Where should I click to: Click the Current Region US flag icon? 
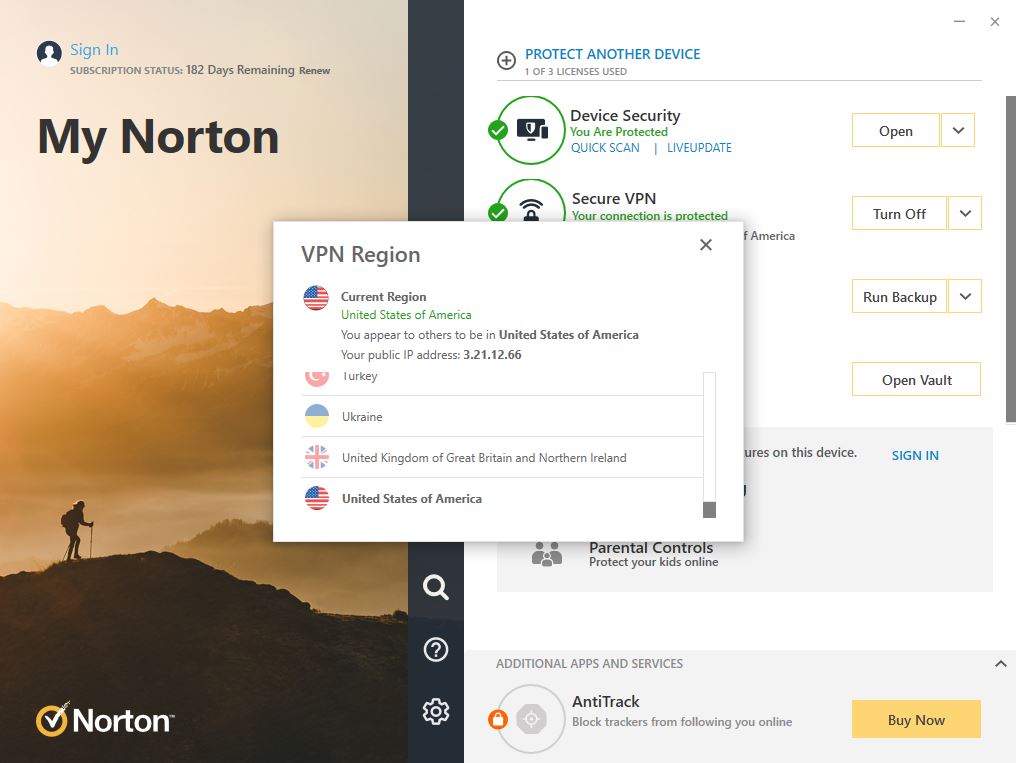coord(316,298)
